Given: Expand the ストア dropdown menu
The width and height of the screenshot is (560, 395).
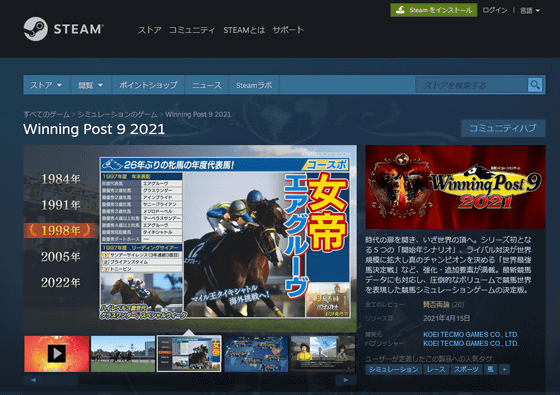Looking at the screenshot, I should click(x=46, y=85).
